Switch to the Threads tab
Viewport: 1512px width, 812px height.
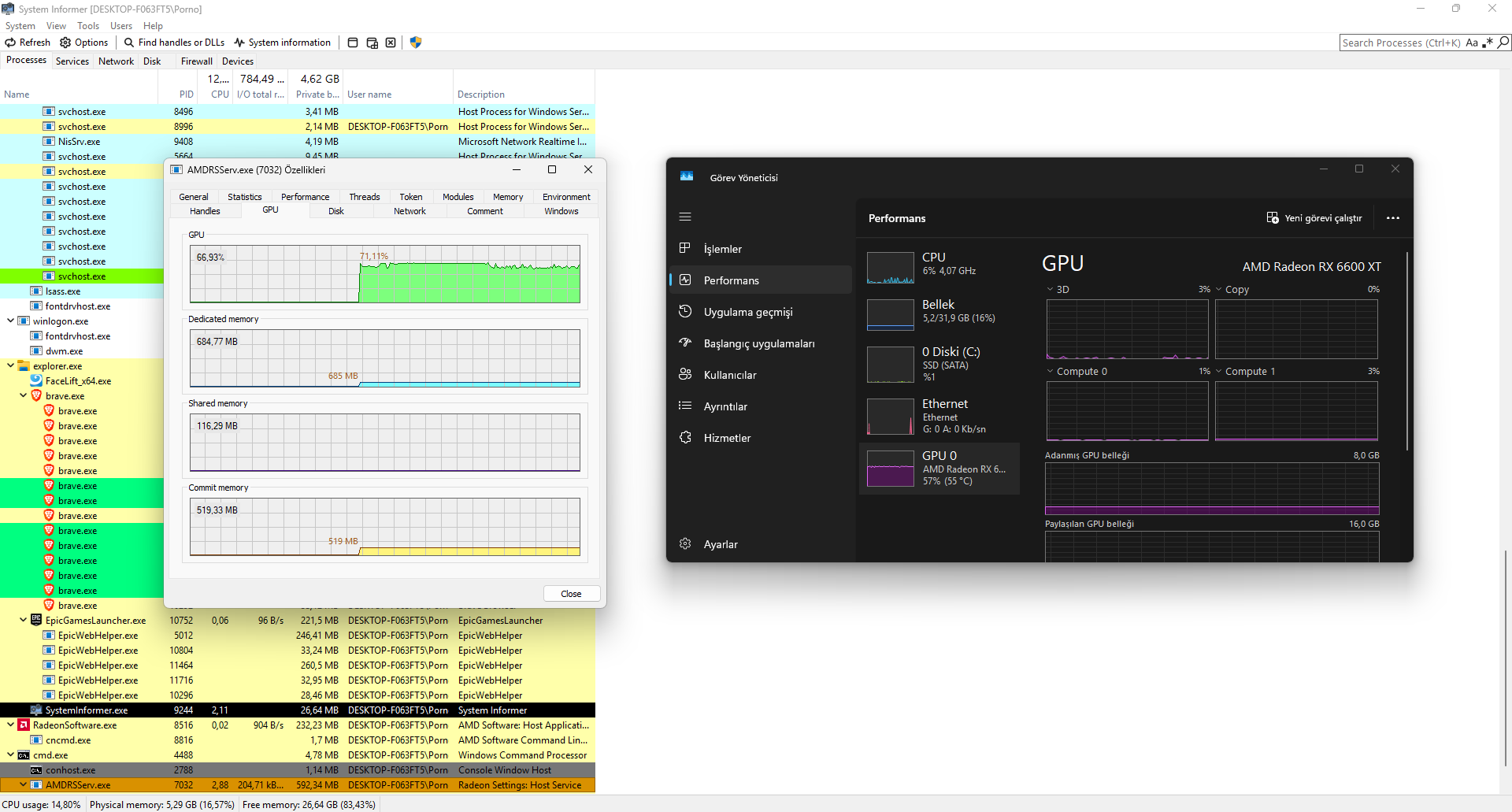(x=365, y=197)
